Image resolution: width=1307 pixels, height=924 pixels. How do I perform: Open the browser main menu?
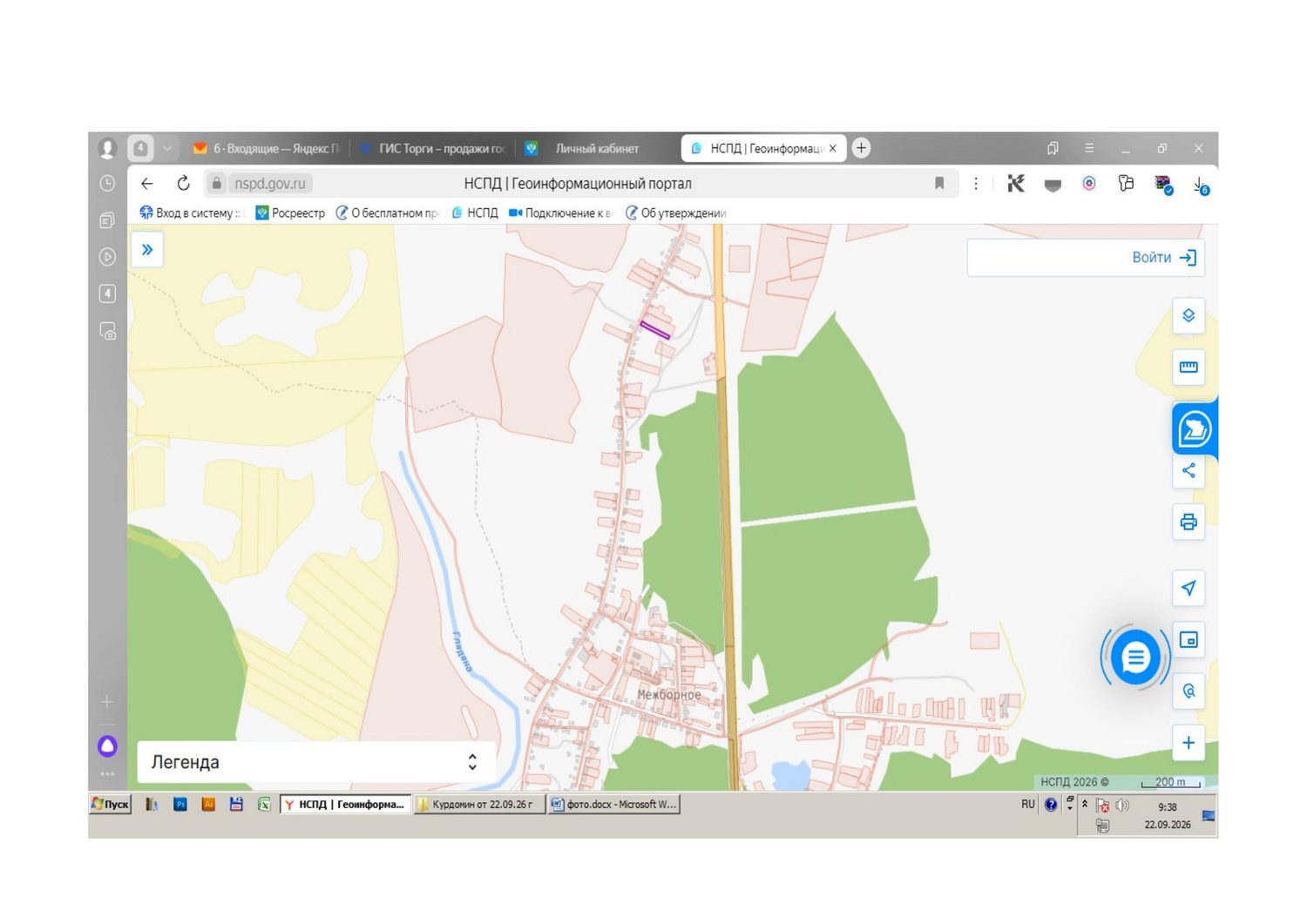[x=1089, y=149]
